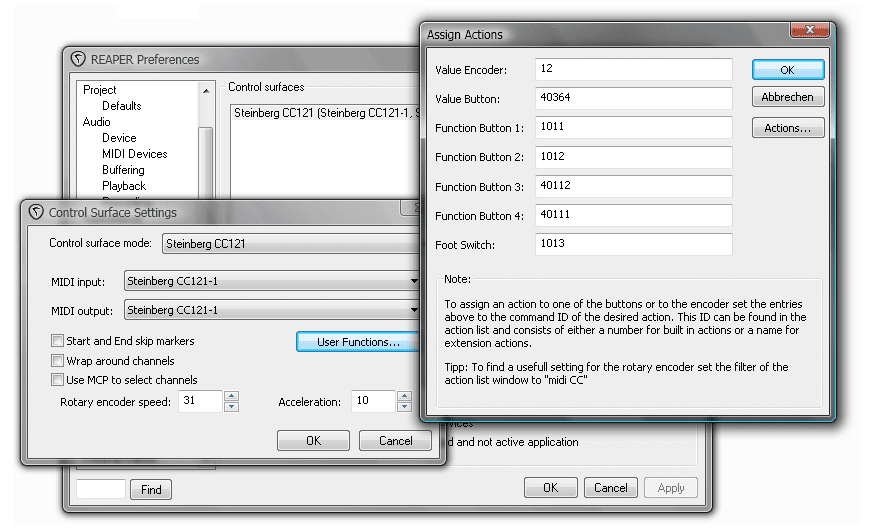The height and width of the screenshot is (531, 869).
Task: Open the Actions... list button
Action: pyautogui.click(x=788, y=128)
